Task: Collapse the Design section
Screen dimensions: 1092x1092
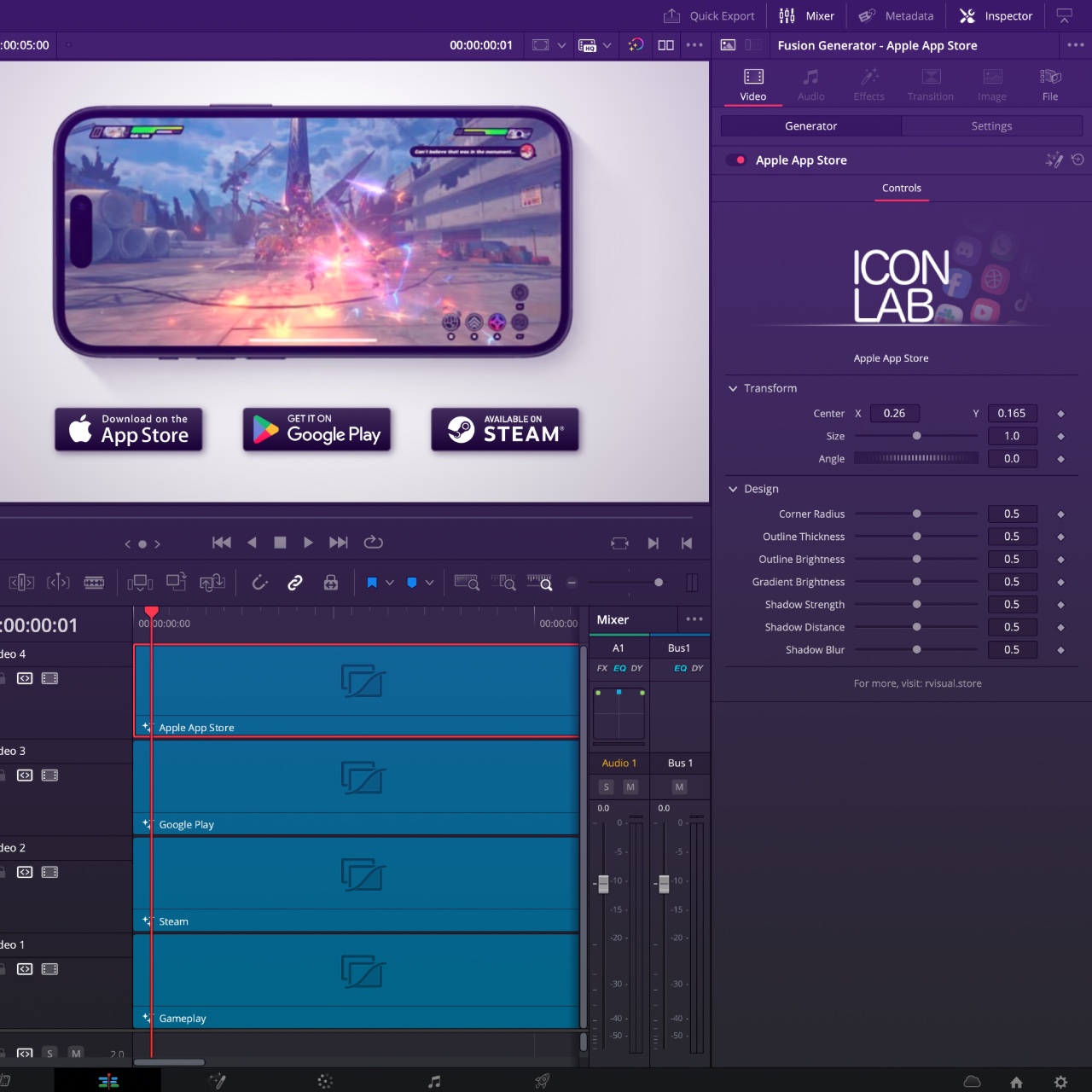Action: click(x=733, y=489)
